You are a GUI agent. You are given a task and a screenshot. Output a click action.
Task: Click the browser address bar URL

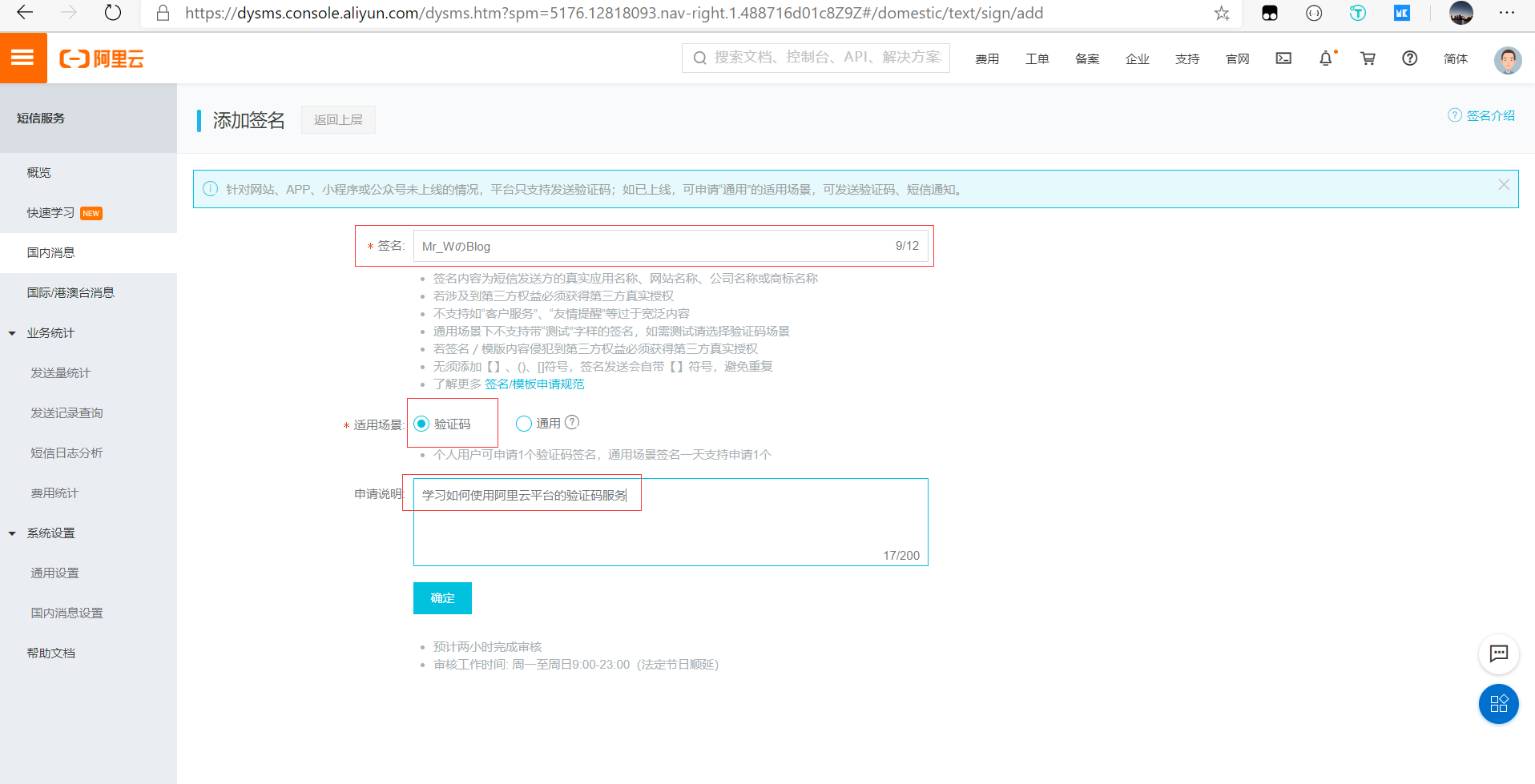point(614,13)
